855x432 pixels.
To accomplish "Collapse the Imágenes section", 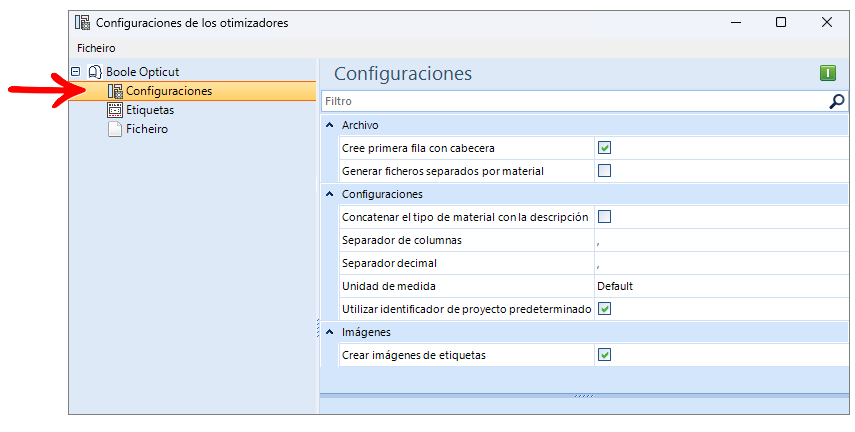I will (x=329, y=332).
